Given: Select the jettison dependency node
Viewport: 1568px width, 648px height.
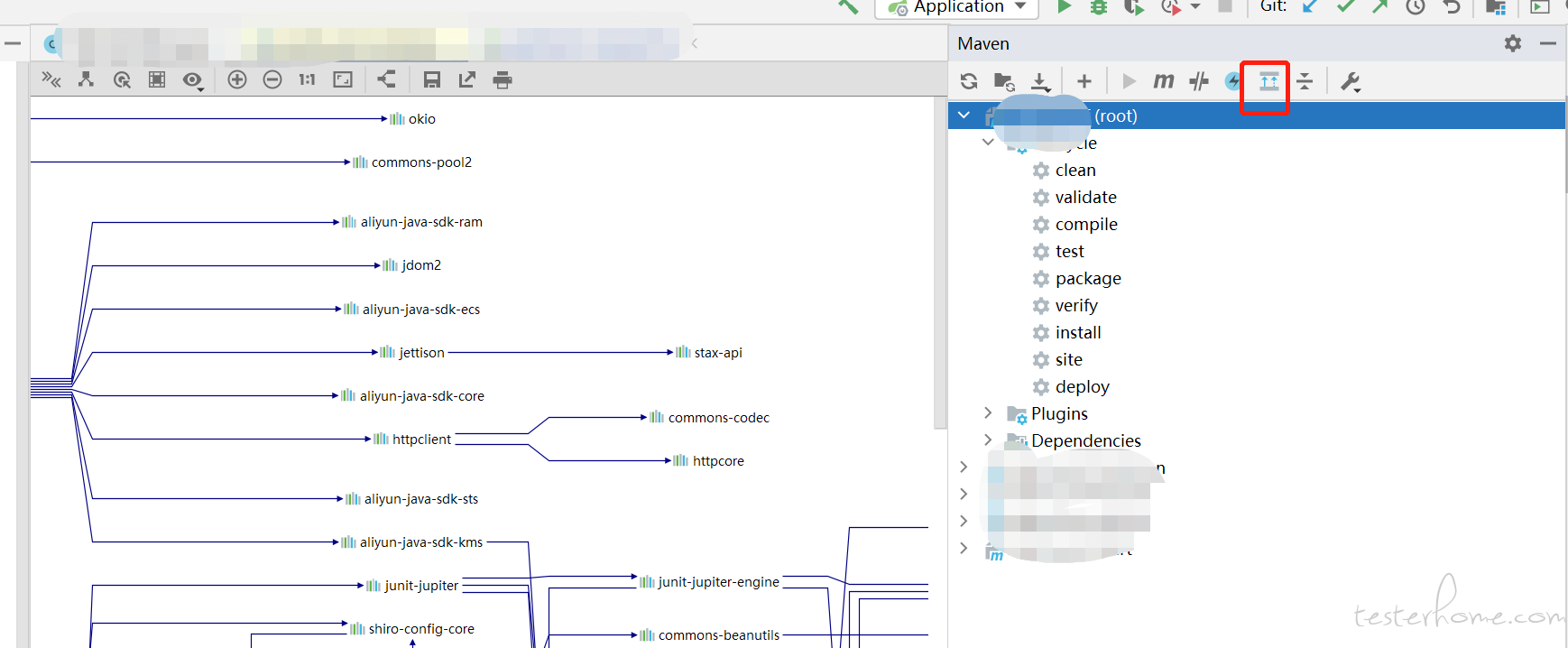Looking at the screenshot, I should pyautogui.click(x=412, y=353).
